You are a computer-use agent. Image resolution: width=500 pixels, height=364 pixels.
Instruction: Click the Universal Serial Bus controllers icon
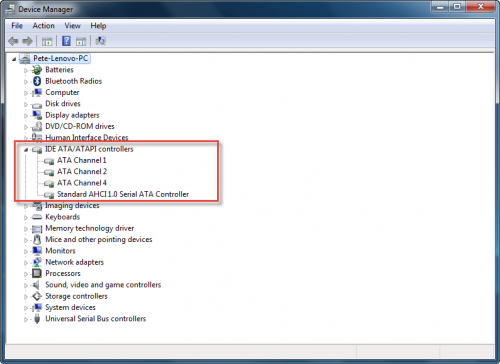pyautogui.click(x=37, y=319)
